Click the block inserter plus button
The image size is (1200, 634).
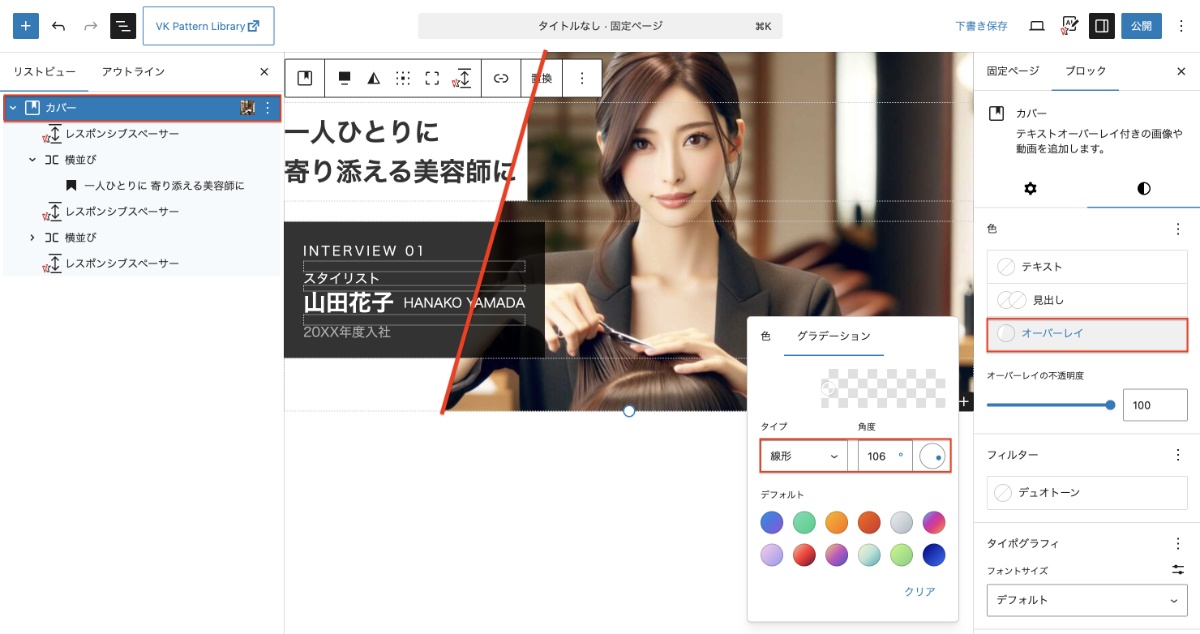pos(26,26)
